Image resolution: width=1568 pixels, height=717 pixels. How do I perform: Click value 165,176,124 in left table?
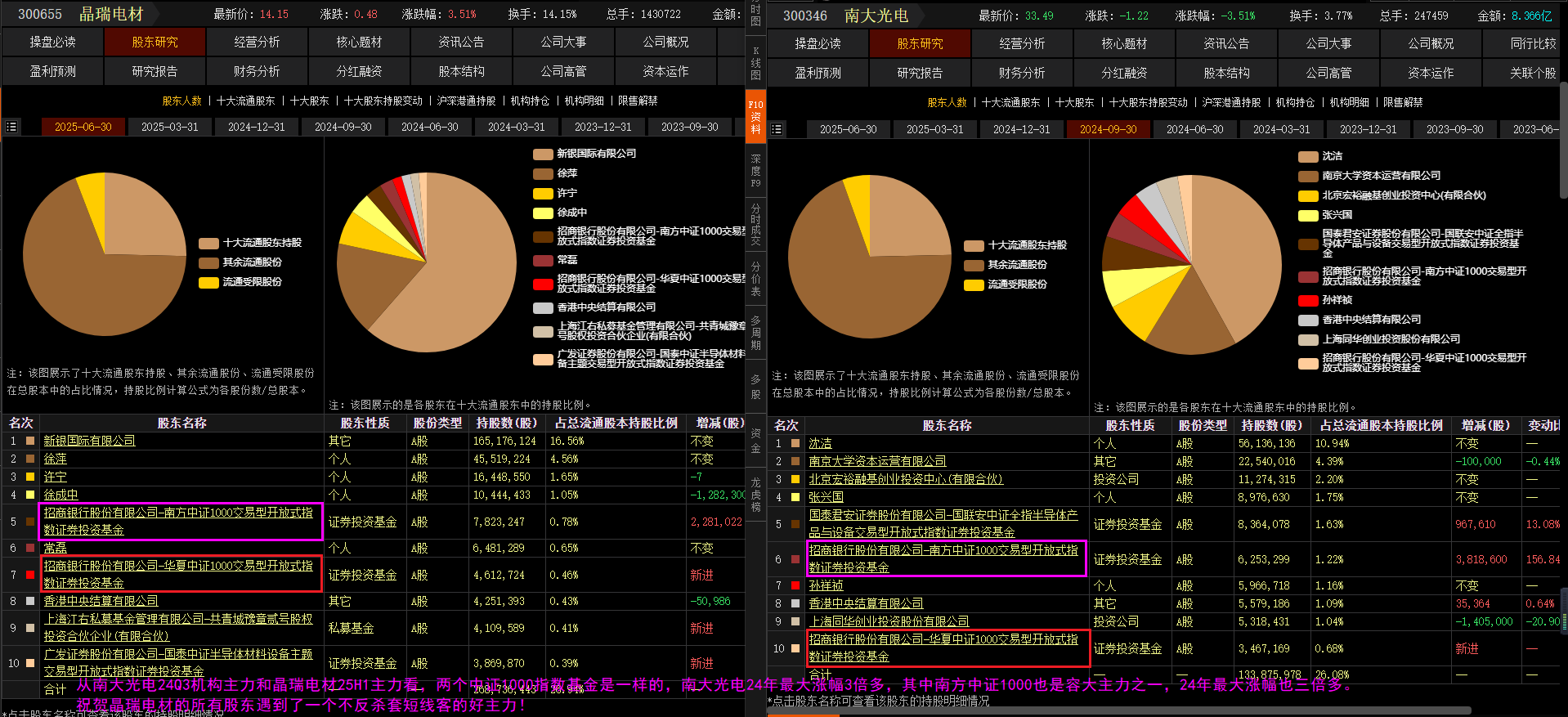coord(504,441)
